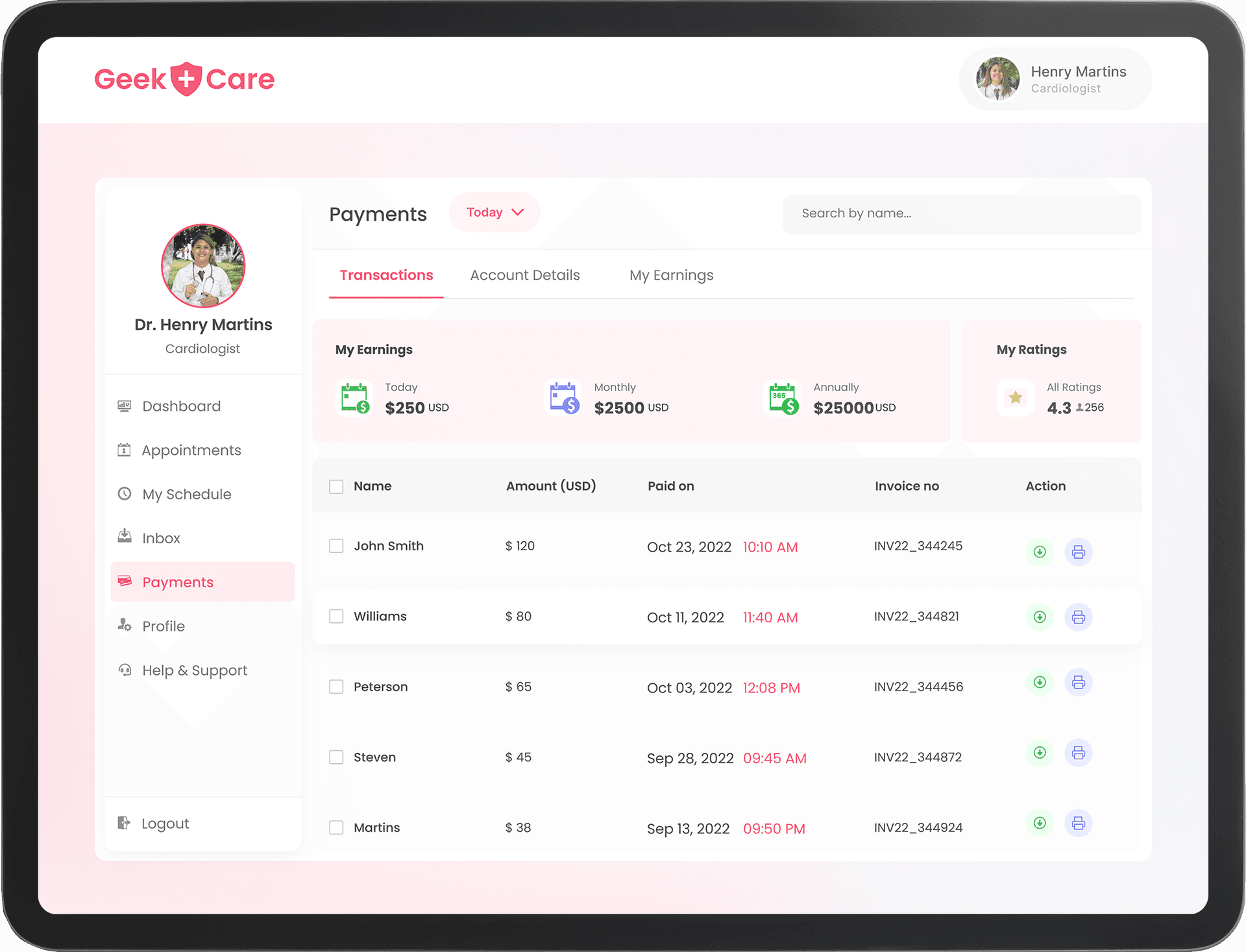Download Peterson's invoice
This screenshot has height=952, width=1246.
1040,682
